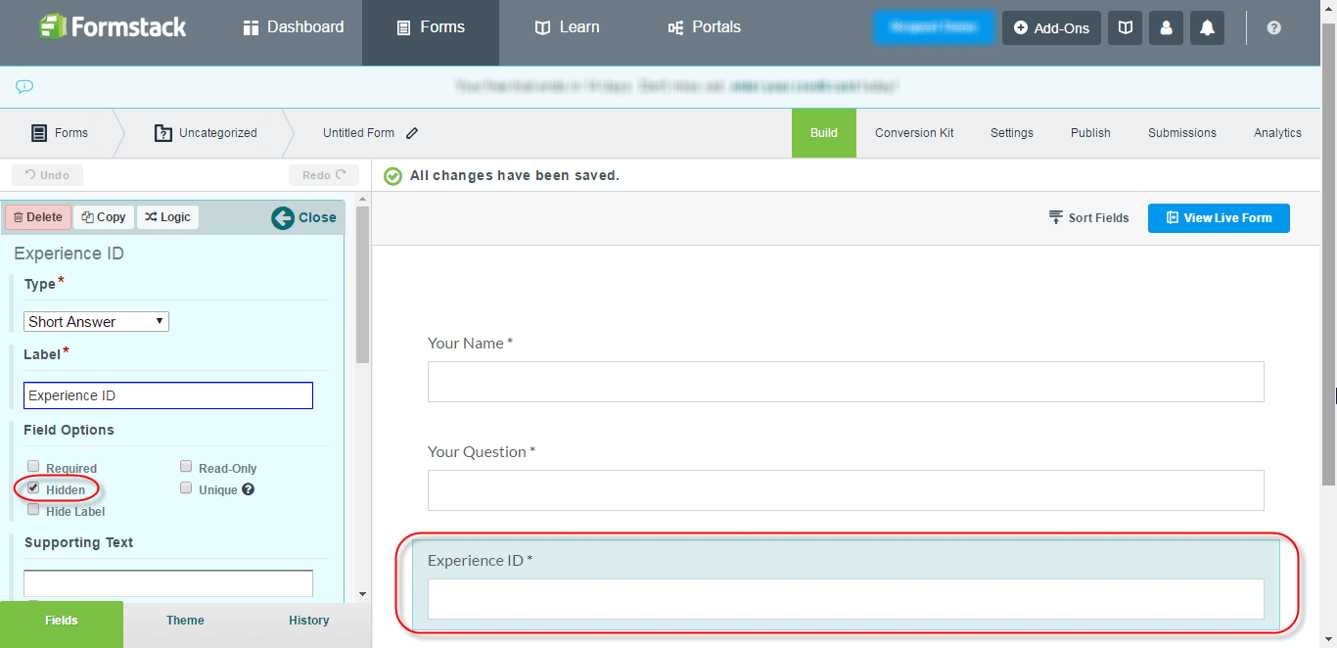Open Add-Ons
This screenshot has width=1337, height=648.
[x=1052, y=28]
